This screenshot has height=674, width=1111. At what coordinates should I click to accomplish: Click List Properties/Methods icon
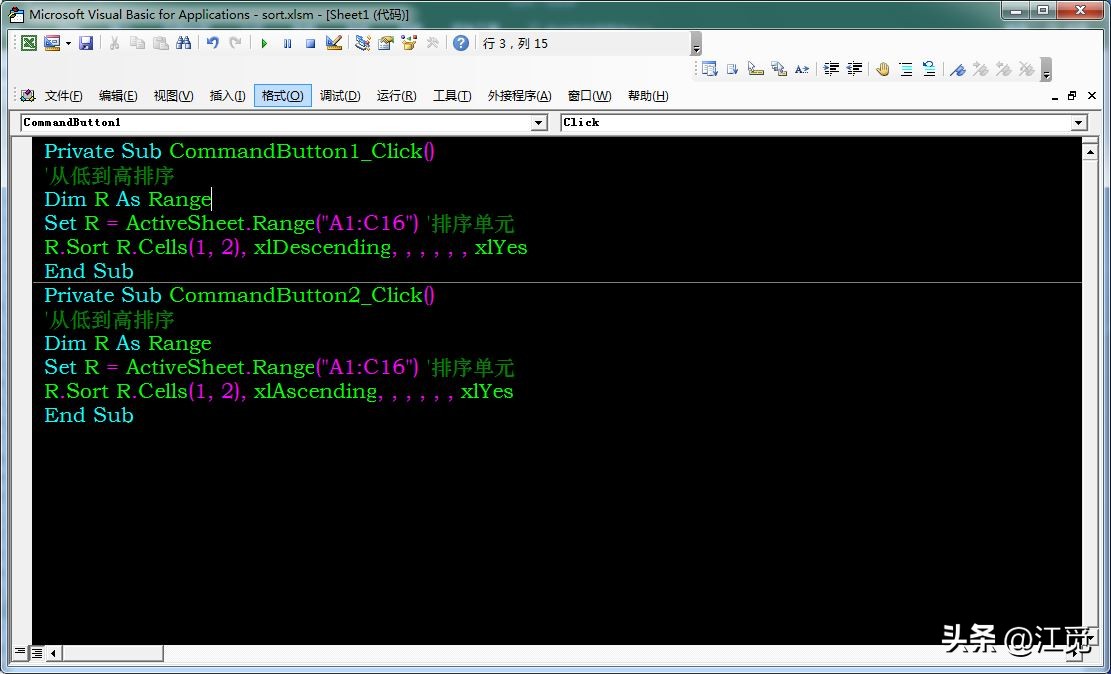pyautogui.click(x=709, y=69)
